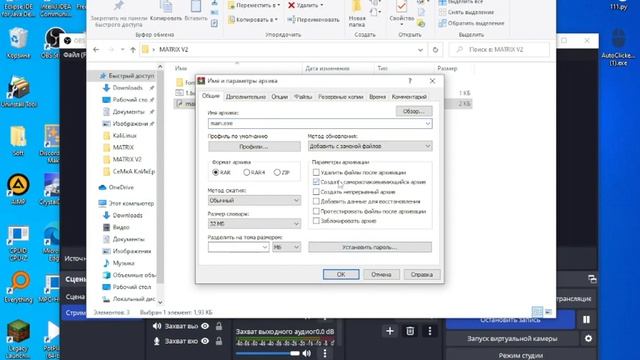The height and width of the screenshot is (360, 640).
Task: Expand the split volume size combo box
Action: click(264, 247)
